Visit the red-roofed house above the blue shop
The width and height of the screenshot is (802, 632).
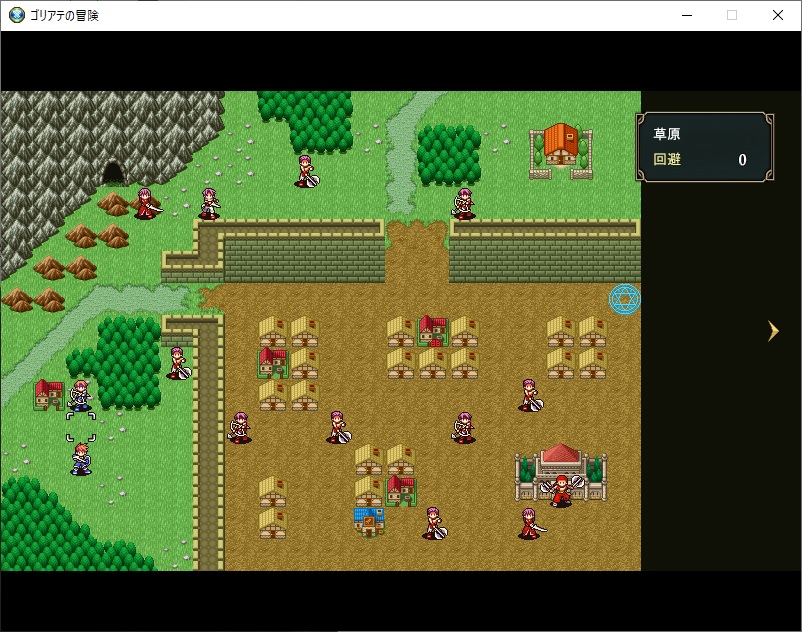coord(400,490)
